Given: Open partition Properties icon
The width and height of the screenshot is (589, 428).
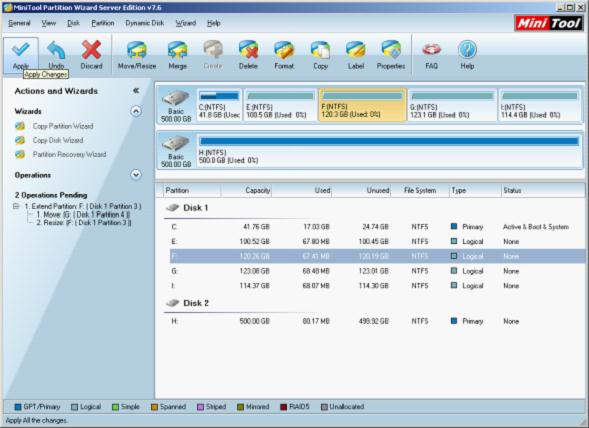Looking at the screenshot, I should click(x=391, y=50).
